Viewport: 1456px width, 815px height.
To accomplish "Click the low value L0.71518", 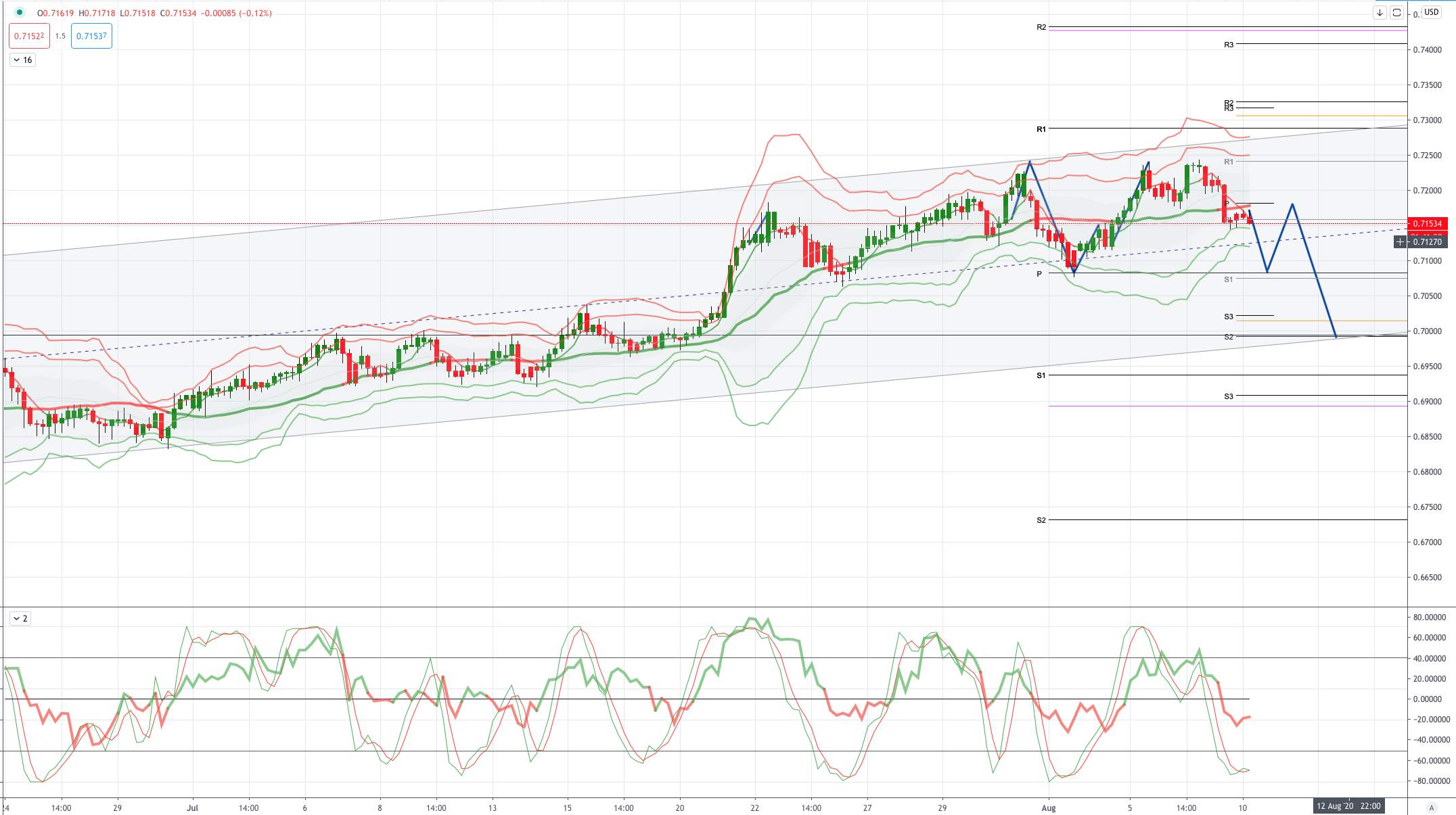I will (137, 13).
